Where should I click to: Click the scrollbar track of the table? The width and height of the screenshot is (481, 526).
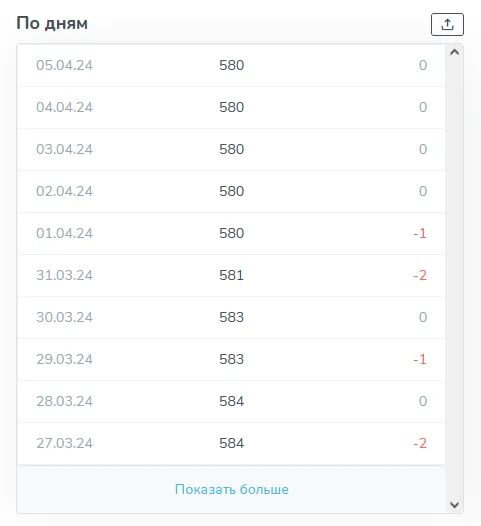click(454, 278)
